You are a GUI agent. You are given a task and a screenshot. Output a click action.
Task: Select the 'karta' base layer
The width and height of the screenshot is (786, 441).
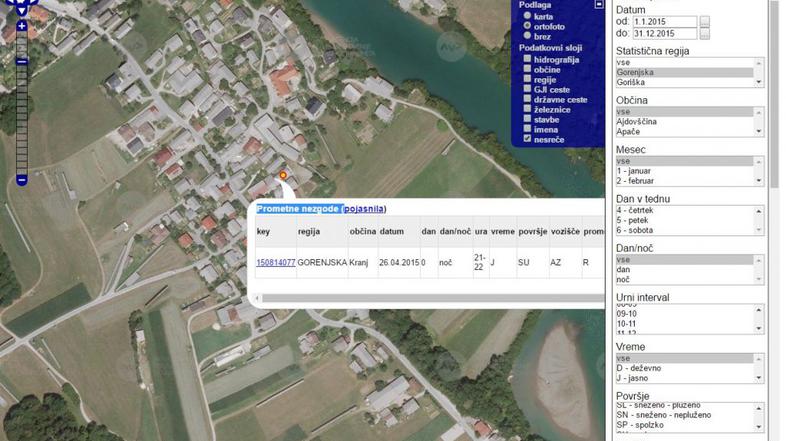click(527, 17)
